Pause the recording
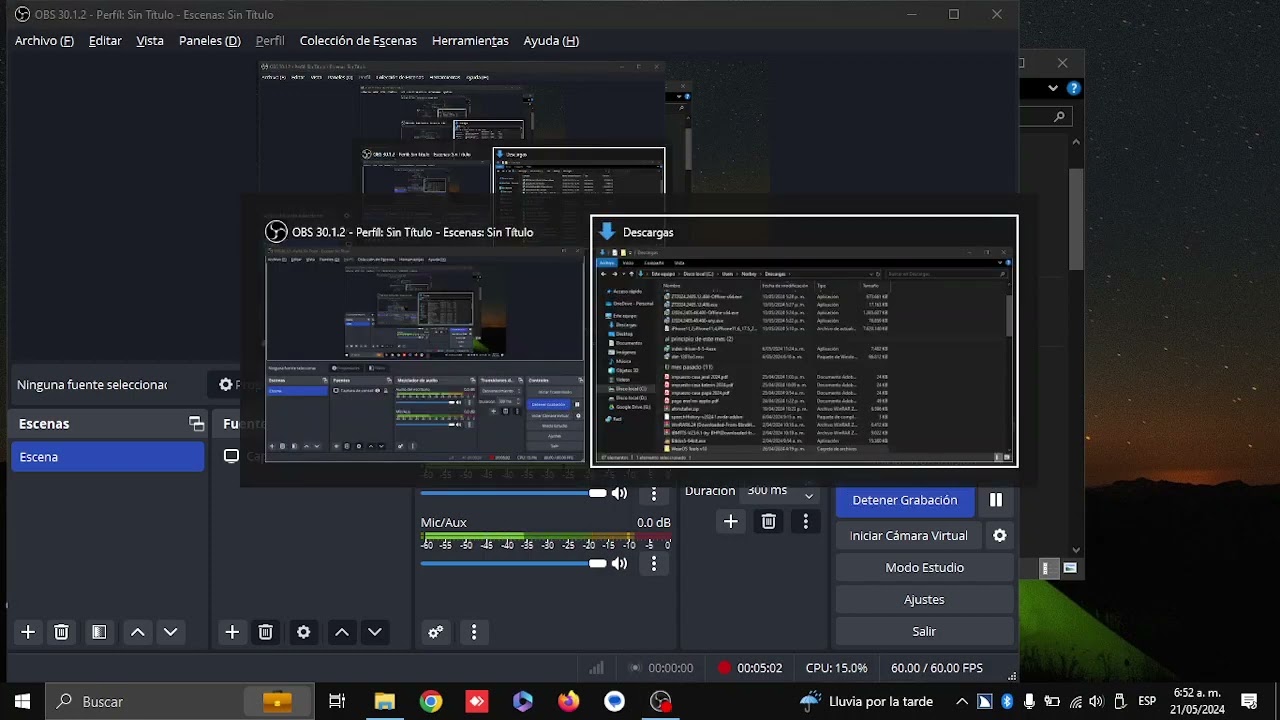Image resolution: width=1280 pixels, height=720 pixels. (996, 500)
